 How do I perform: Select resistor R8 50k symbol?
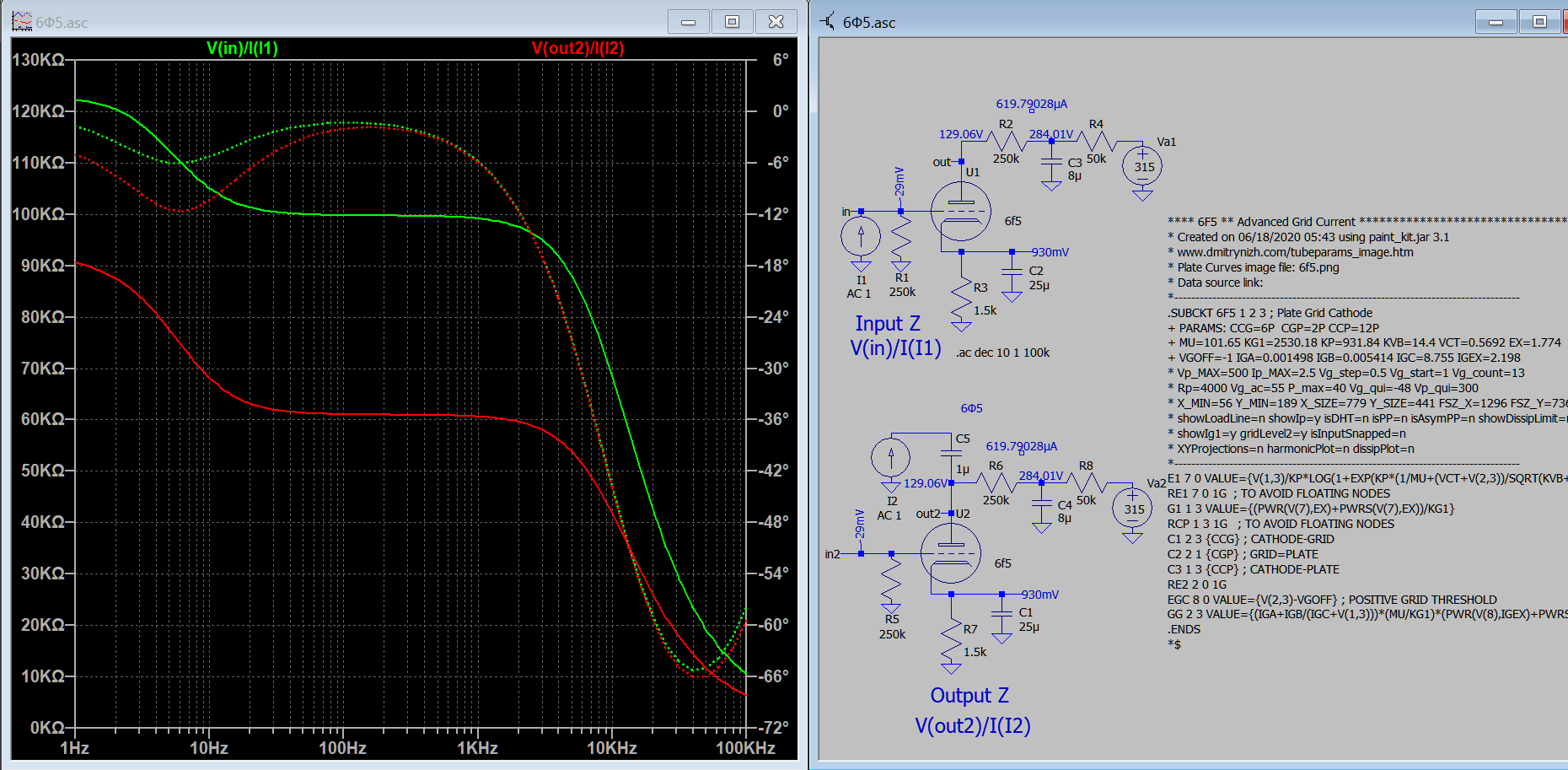click(x=1086, y=483)
